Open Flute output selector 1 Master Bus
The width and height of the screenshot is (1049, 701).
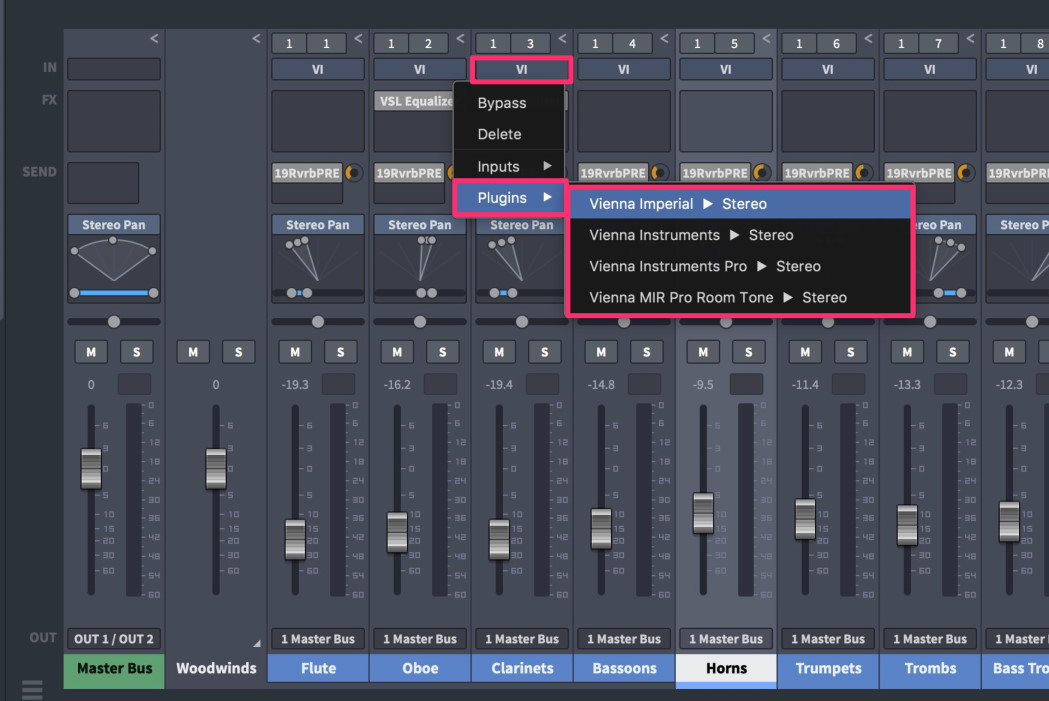coord(318,639)
